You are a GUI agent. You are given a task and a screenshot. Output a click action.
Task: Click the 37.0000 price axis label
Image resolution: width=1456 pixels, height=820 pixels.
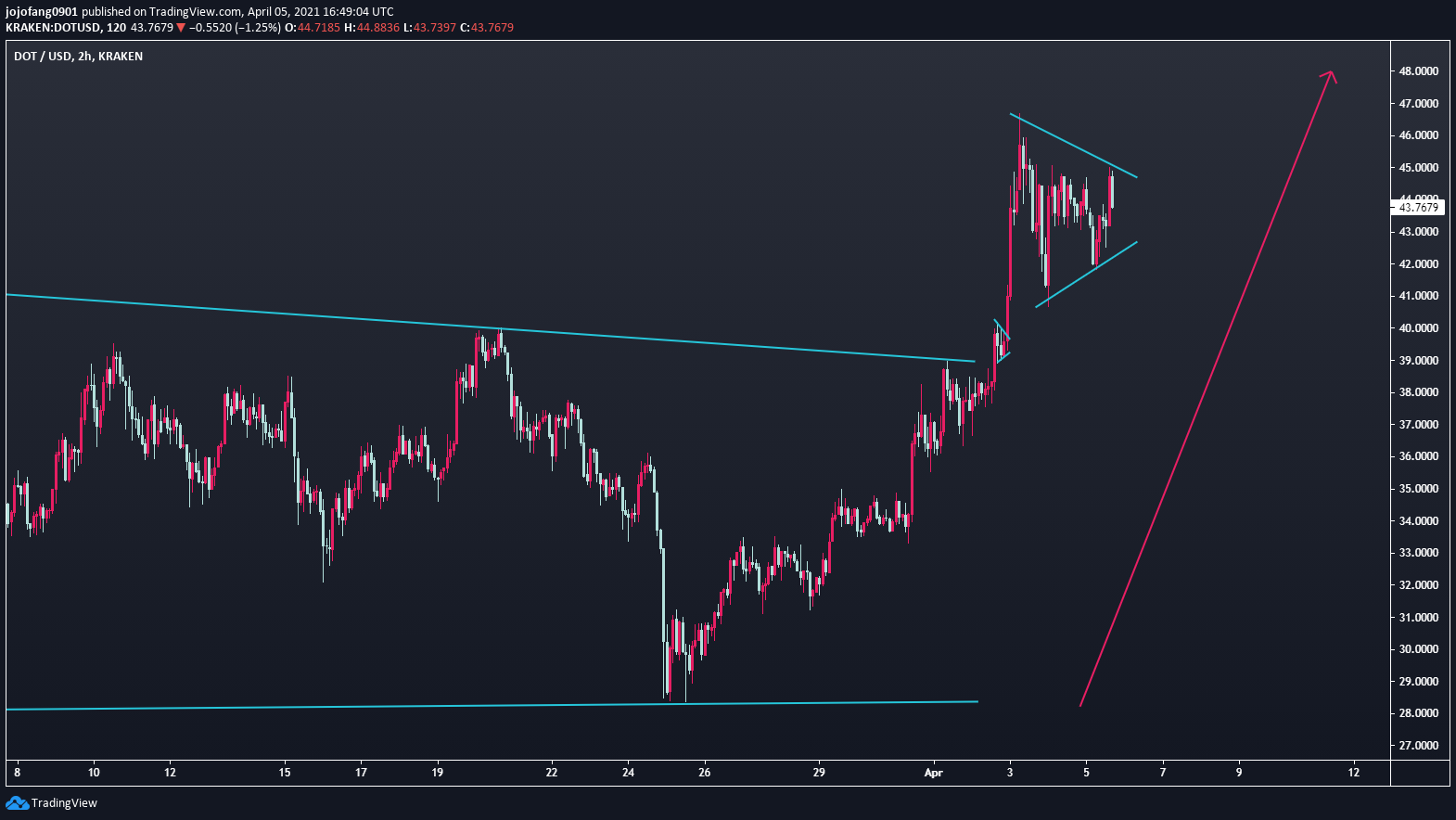click(x=1419, y=425)
